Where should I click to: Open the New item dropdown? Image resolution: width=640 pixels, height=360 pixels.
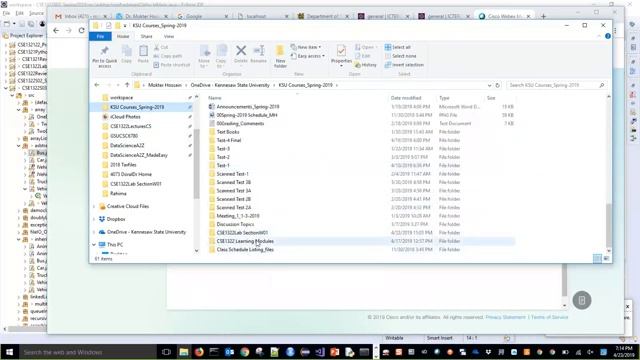(306, 47)
